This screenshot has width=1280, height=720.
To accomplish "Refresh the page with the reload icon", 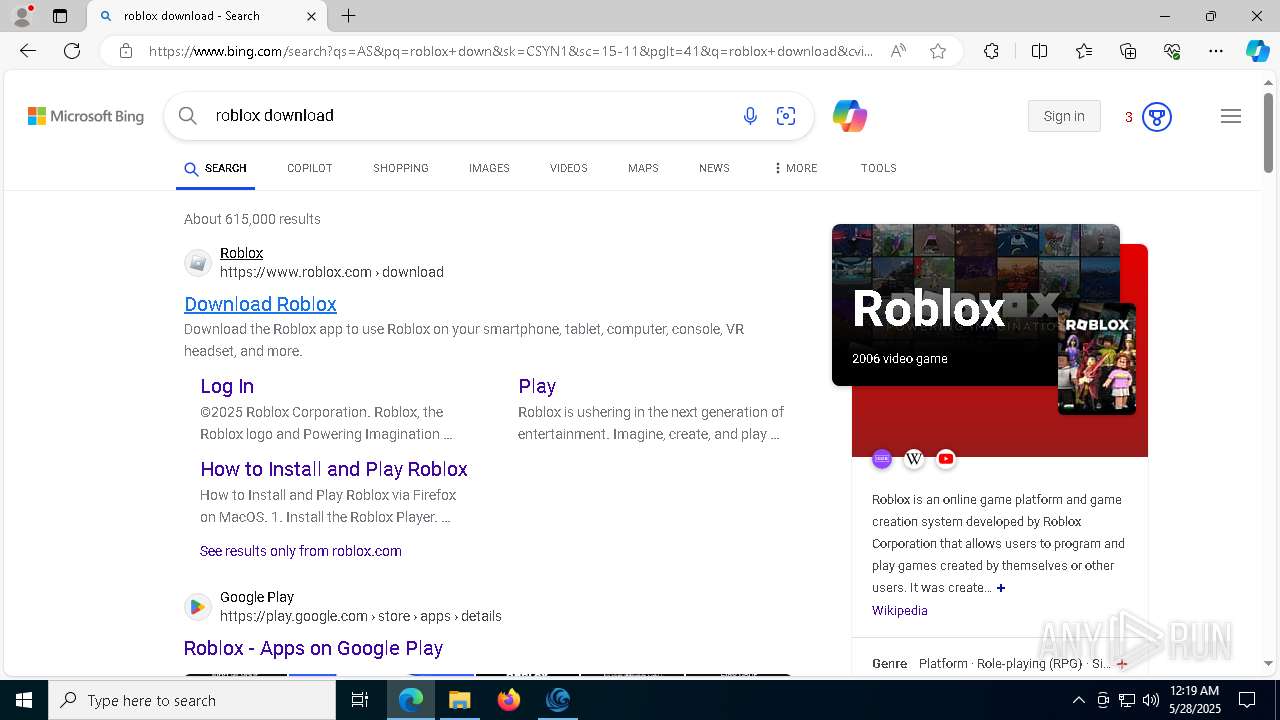I will [x=72, y=51].
